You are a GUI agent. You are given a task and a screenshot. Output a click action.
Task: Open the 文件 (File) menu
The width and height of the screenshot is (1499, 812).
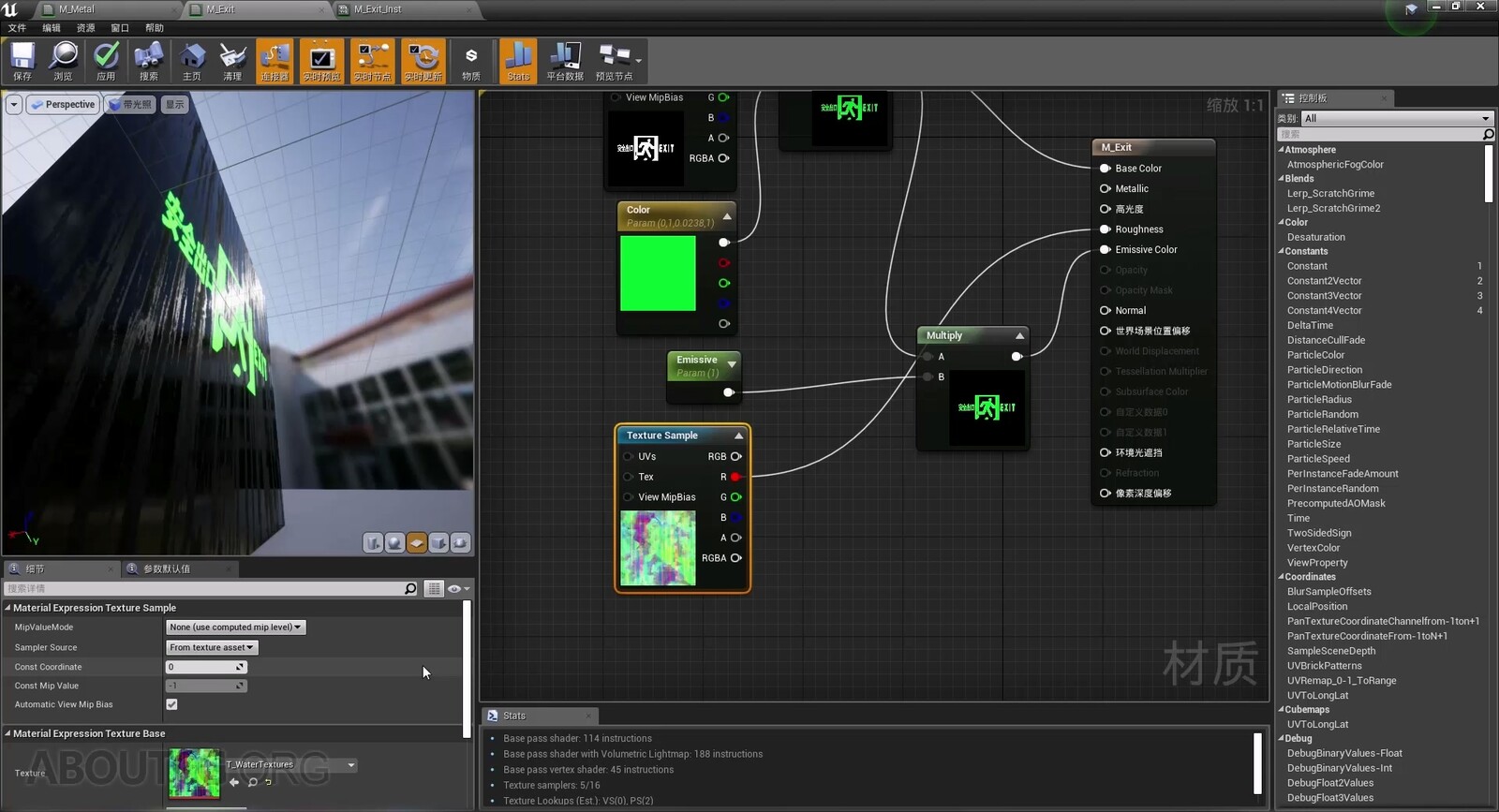[x=17, y=28]
